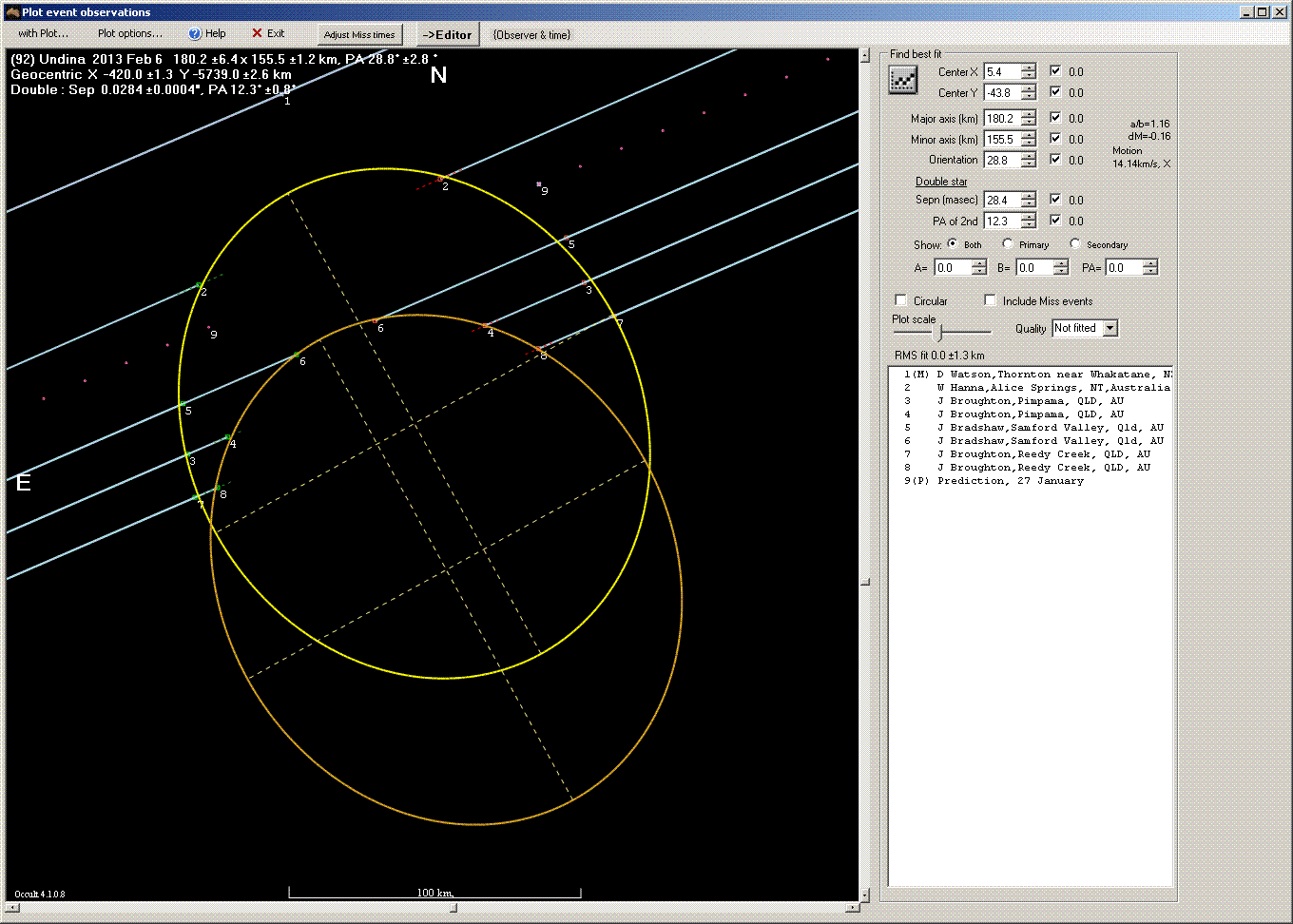Screen dimensions: 1293x924
Task: Click the PA of 2nd spinner arrows
Action: coord(1029,221)
